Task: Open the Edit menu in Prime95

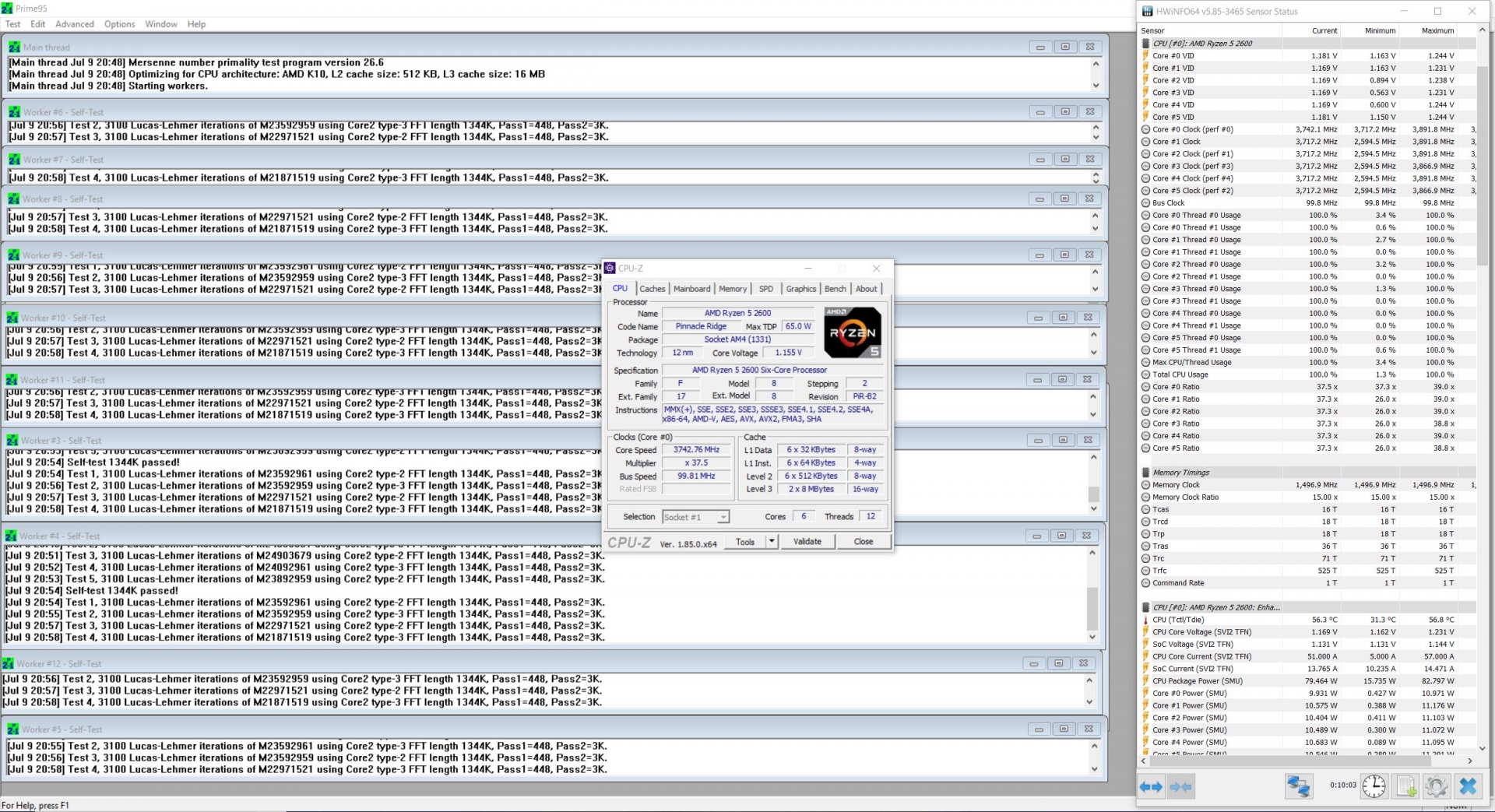Action: 37,24
